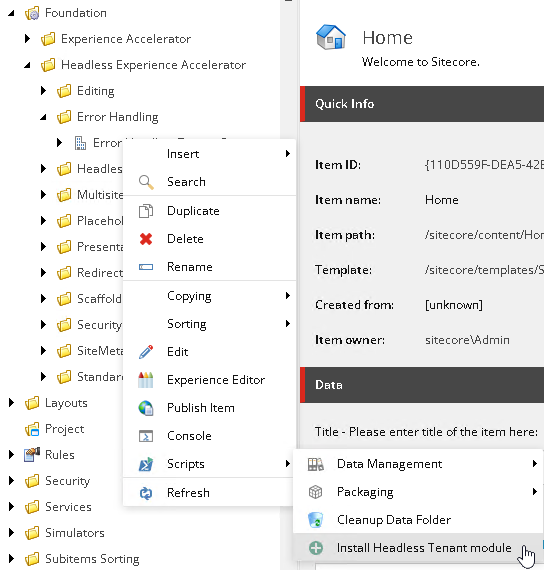
Task: Open the Sorting submenu
Action: [x=209, y=324]
